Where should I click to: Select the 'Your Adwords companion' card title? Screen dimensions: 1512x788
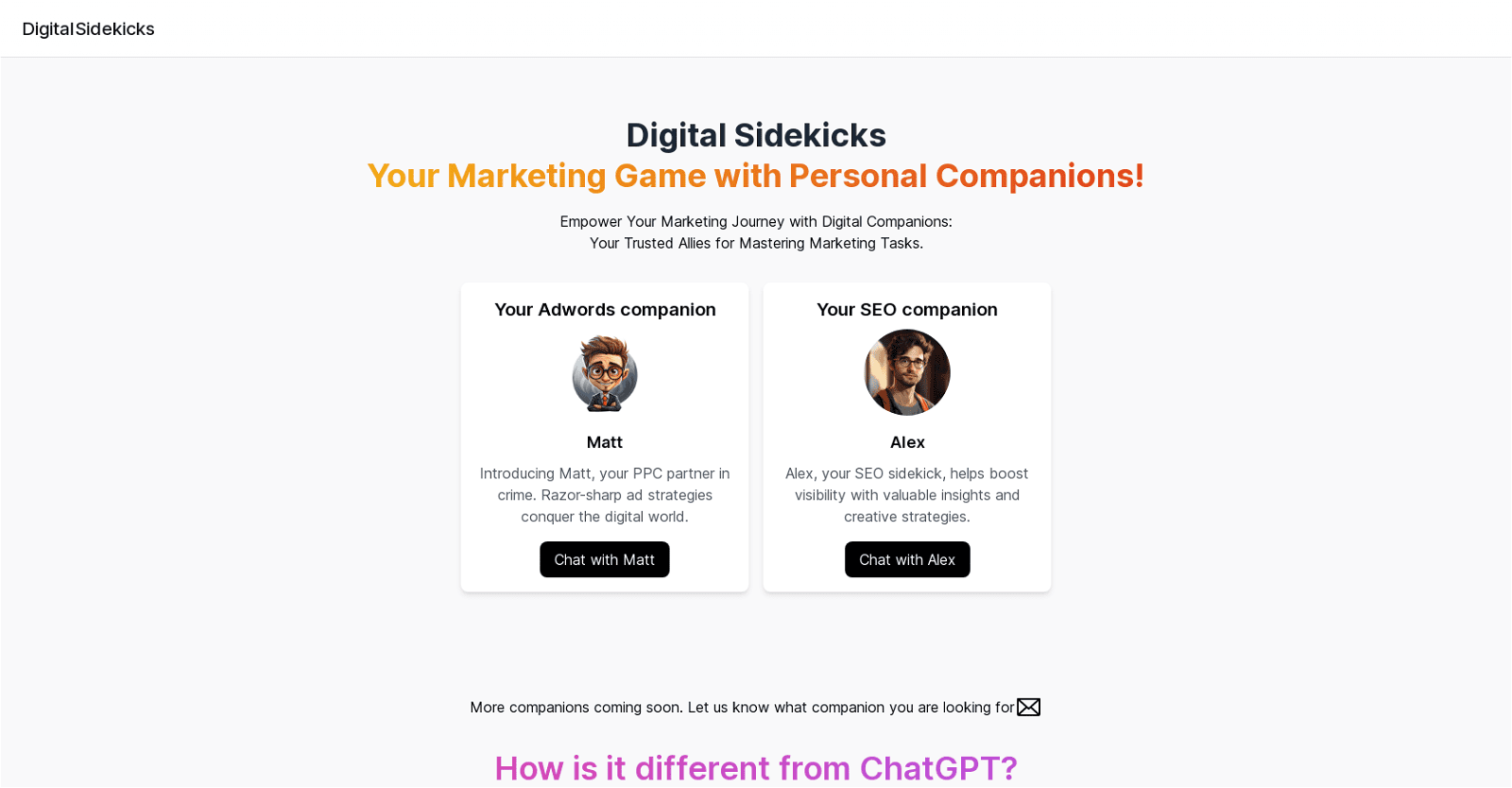click(x=604, y=309)
